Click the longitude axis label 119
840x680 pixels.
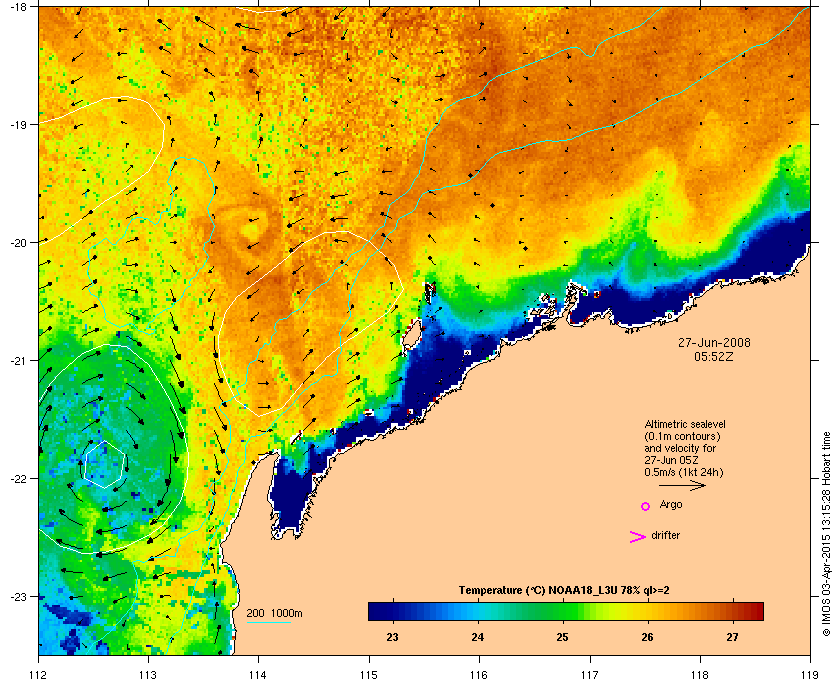tap(810, 674)
